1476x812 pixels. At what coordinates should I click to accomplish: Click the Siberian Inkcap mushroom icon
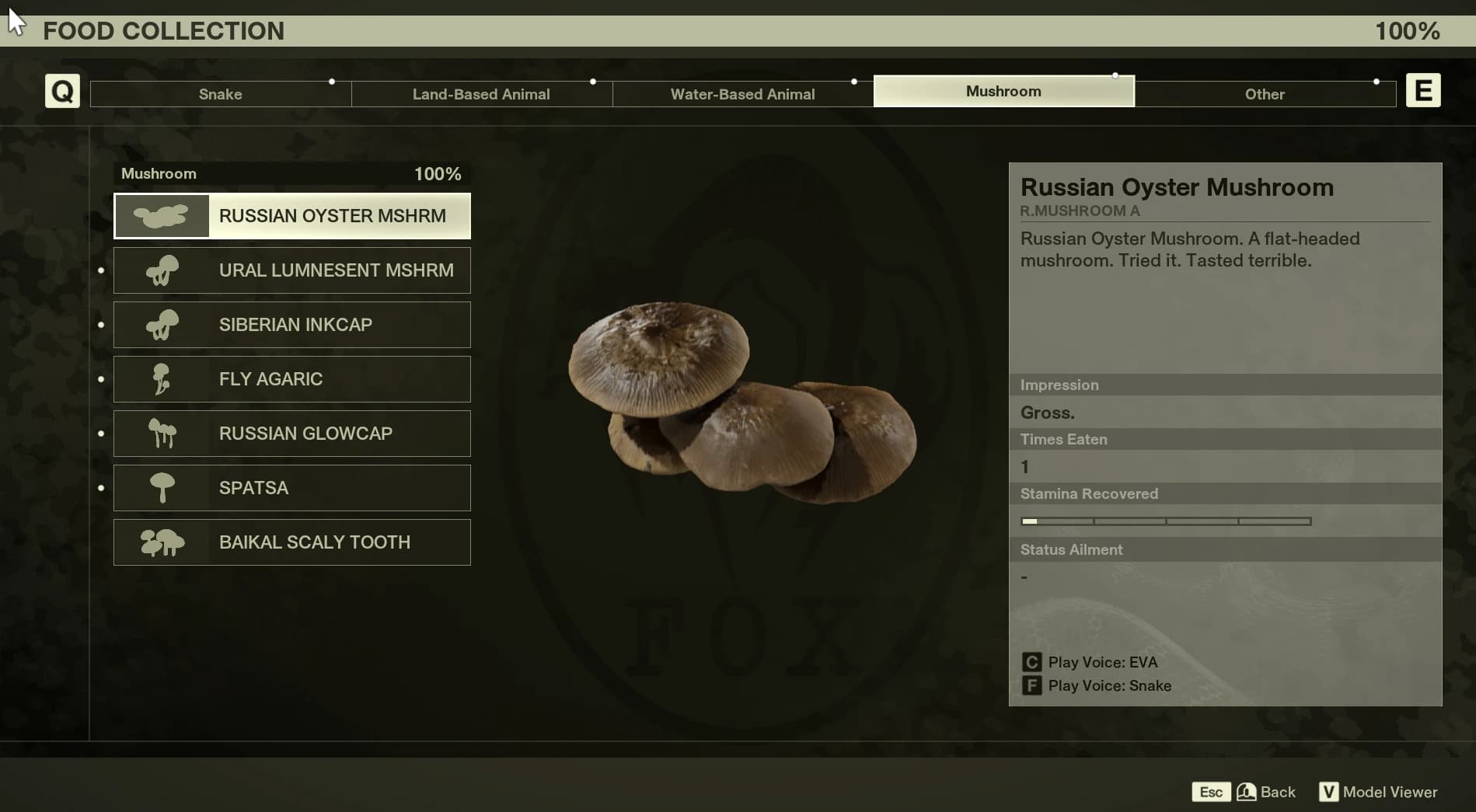tap(162, 325)
